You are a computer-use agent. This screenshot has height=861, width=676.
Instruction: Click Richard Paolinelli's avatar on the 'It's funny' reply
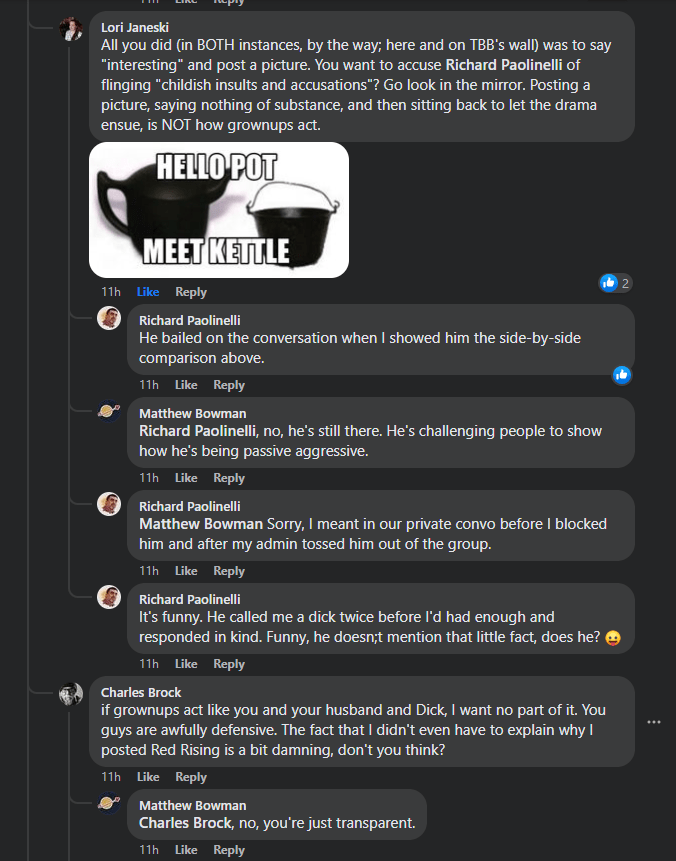[109, 597]
